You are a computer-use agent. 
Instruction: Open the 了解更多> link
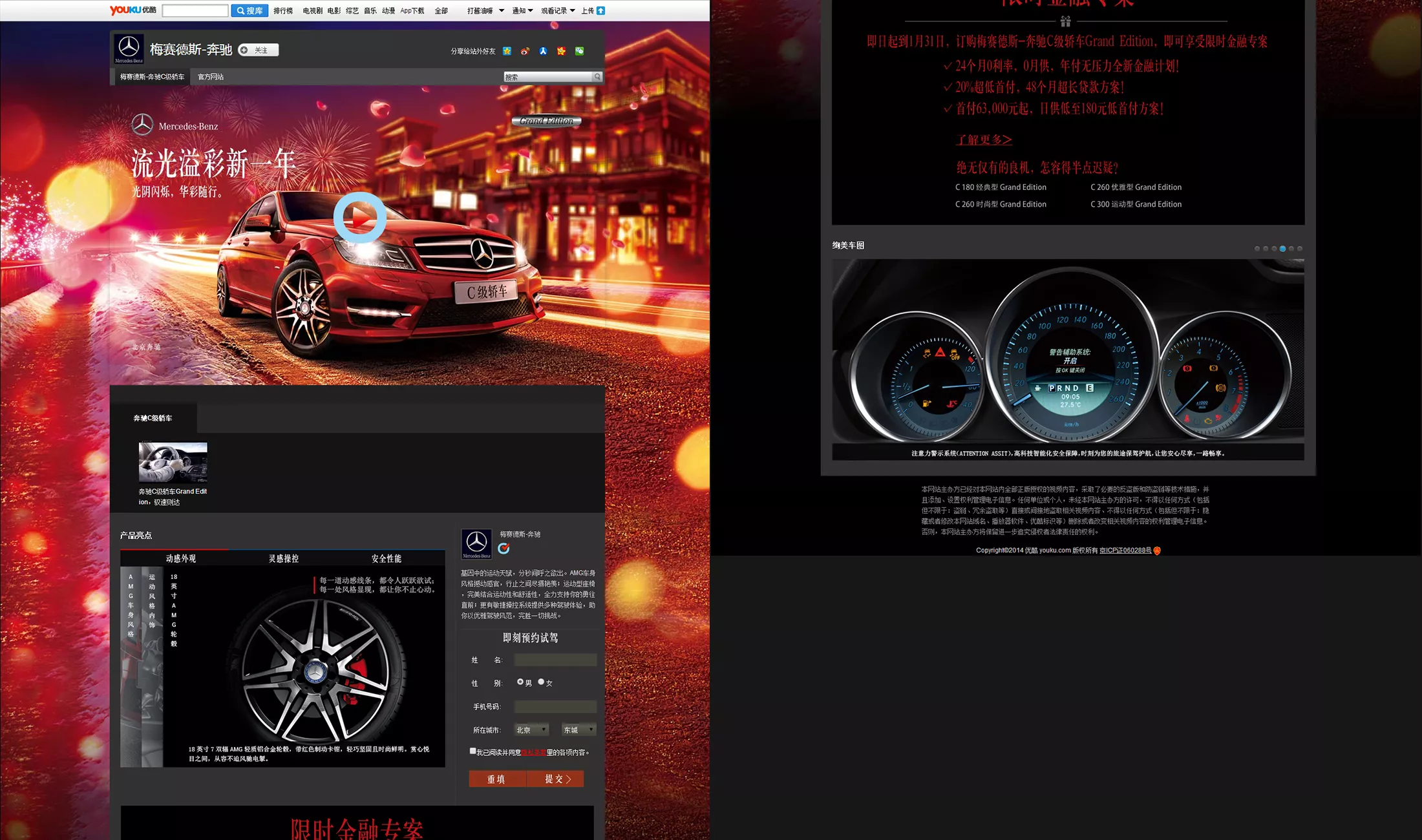pyautogui.click(x=984, y=140)
